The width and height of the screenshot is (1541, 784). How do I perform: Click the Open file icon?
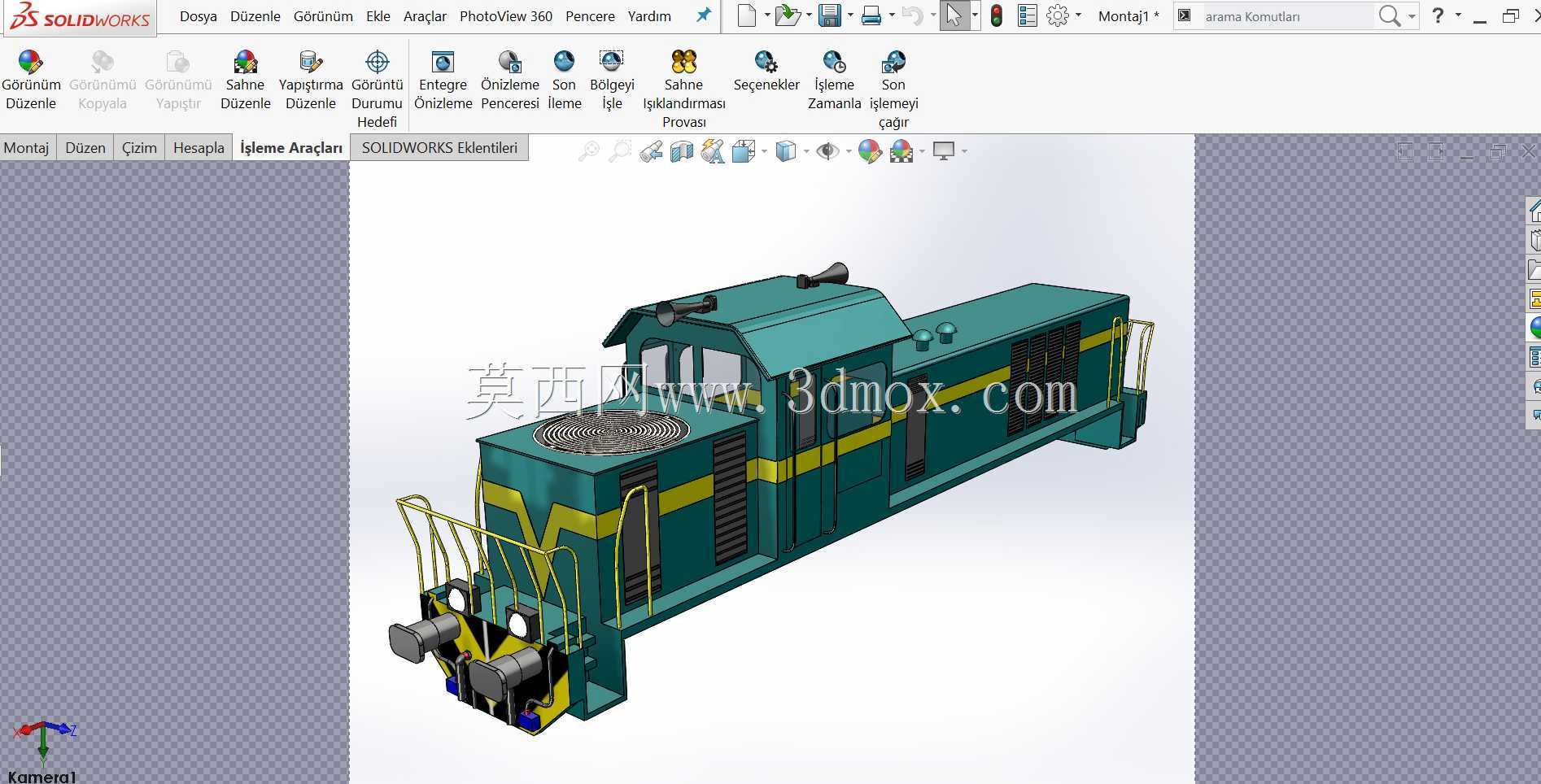pos(787,15)
